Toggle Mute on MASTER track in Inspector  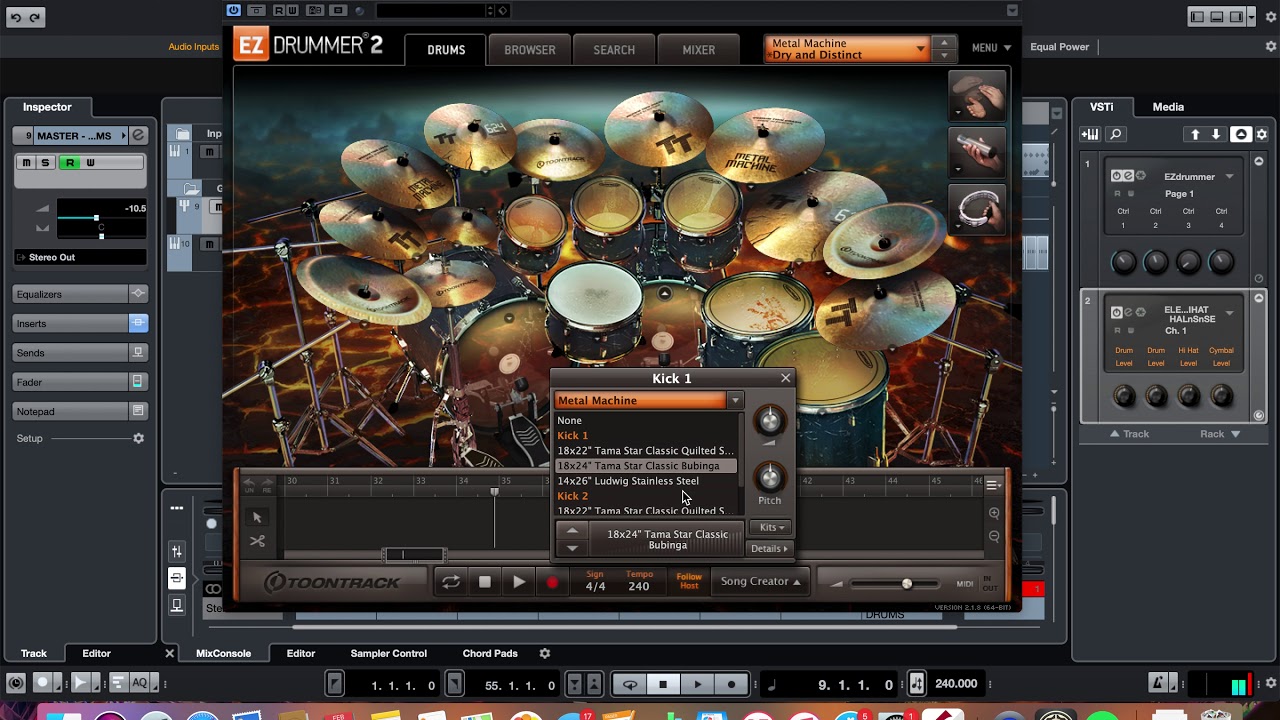[27, 162]
